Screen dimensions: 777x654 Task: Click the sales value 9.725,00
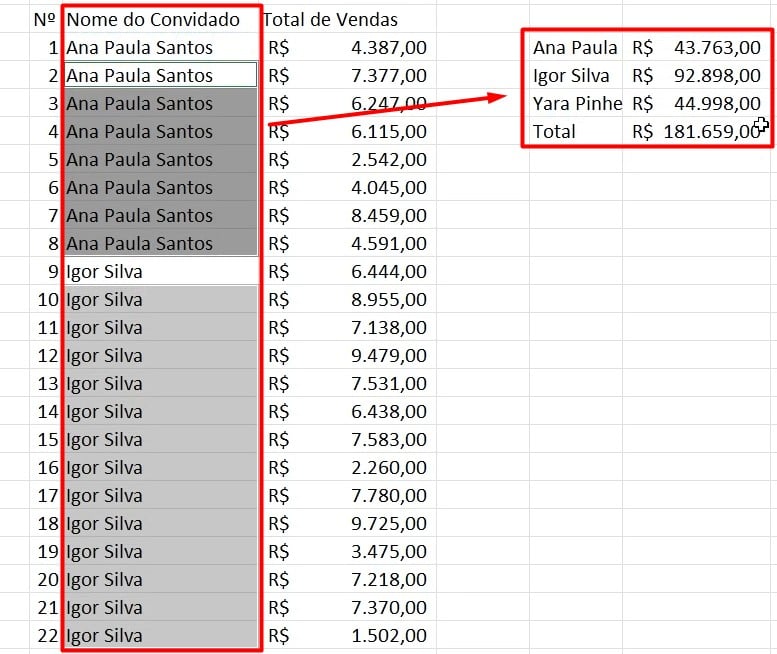click(x=388, y=523)
